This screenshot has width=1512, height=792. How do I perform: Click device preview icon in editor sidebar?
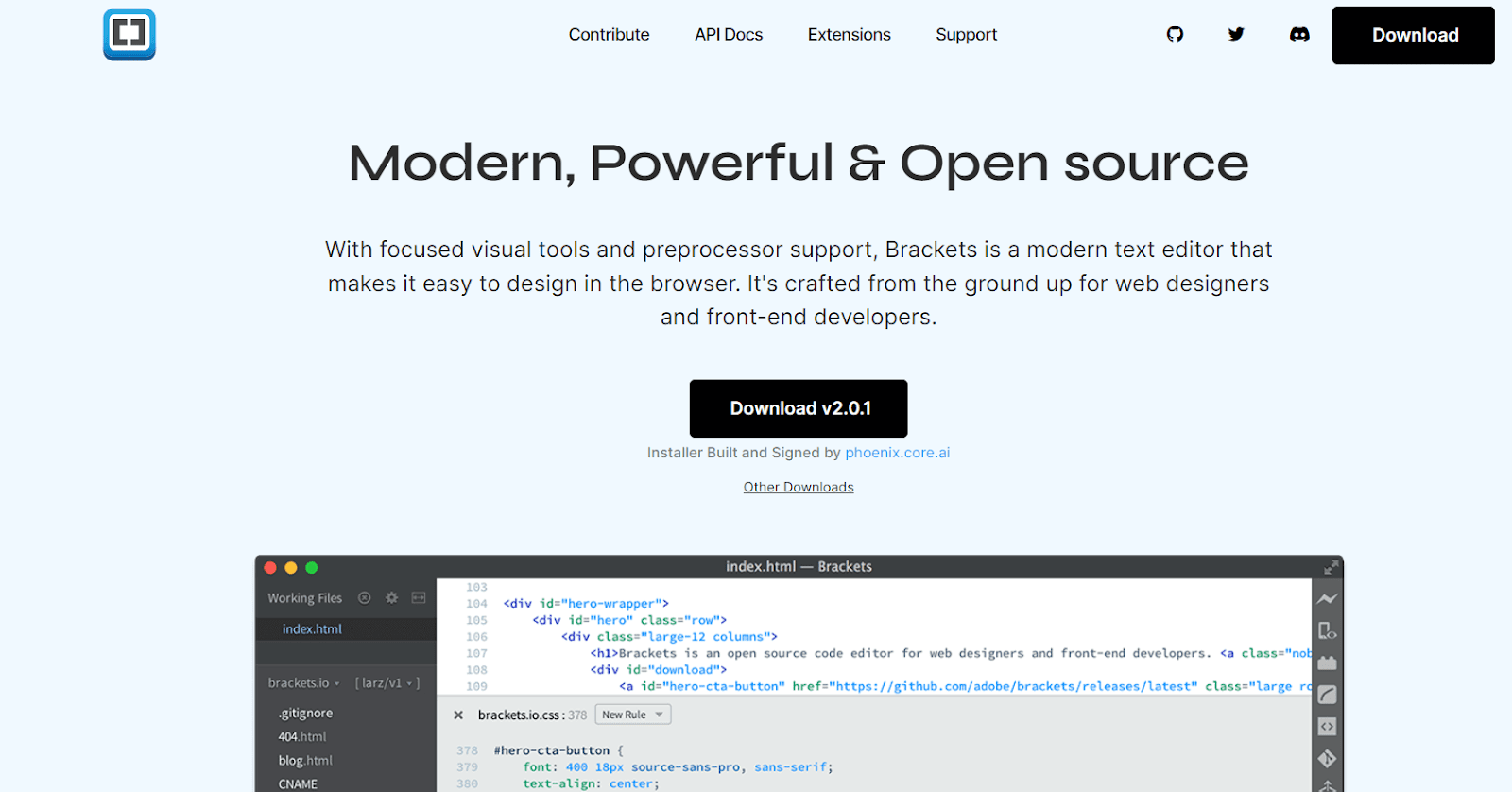[1327, 630]
